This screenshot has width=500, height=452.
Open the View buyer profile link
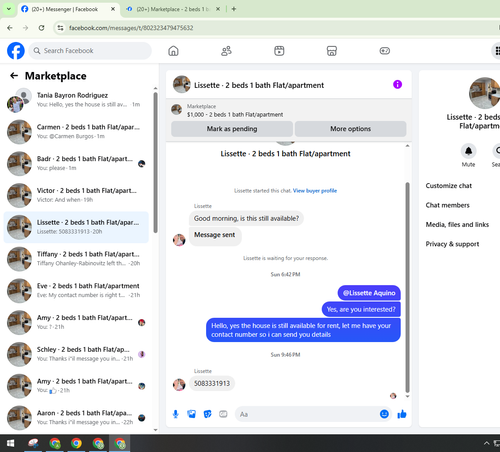click(x=315, y=191)
